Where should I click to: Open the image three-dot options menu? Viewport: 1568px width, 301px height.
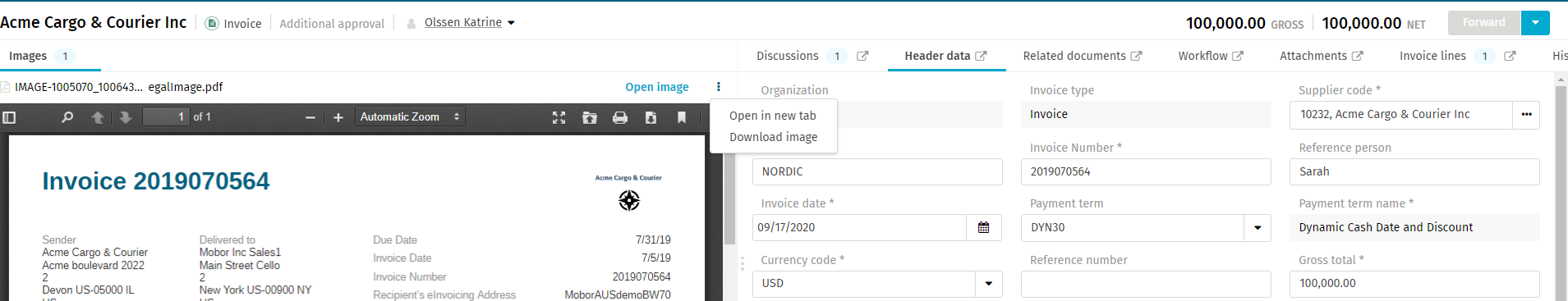719,87
